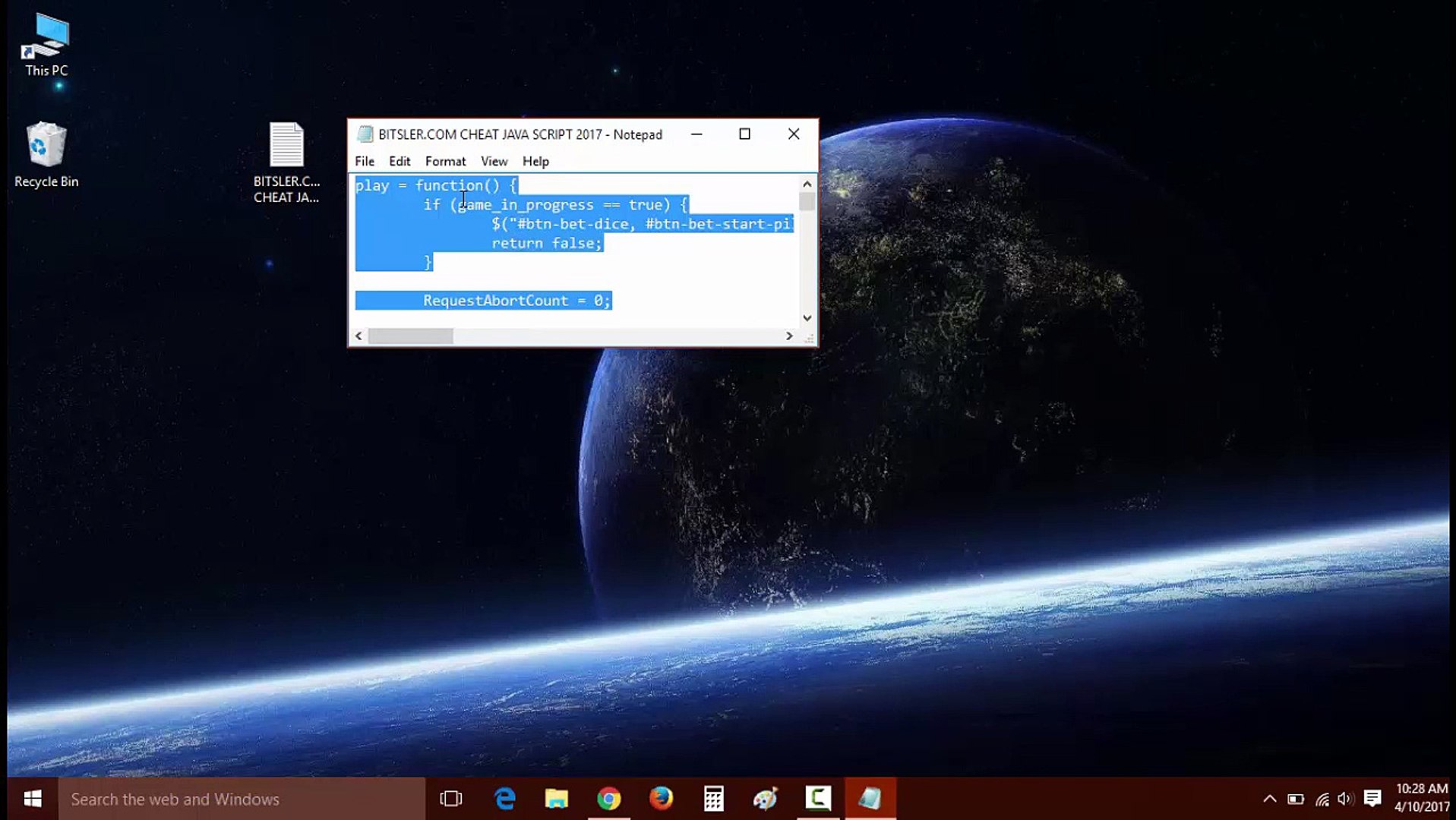Click the vertical scrollbar thumb in Notepad
This screenshot has height=820, width=1456.
click(x=807, y=201)
